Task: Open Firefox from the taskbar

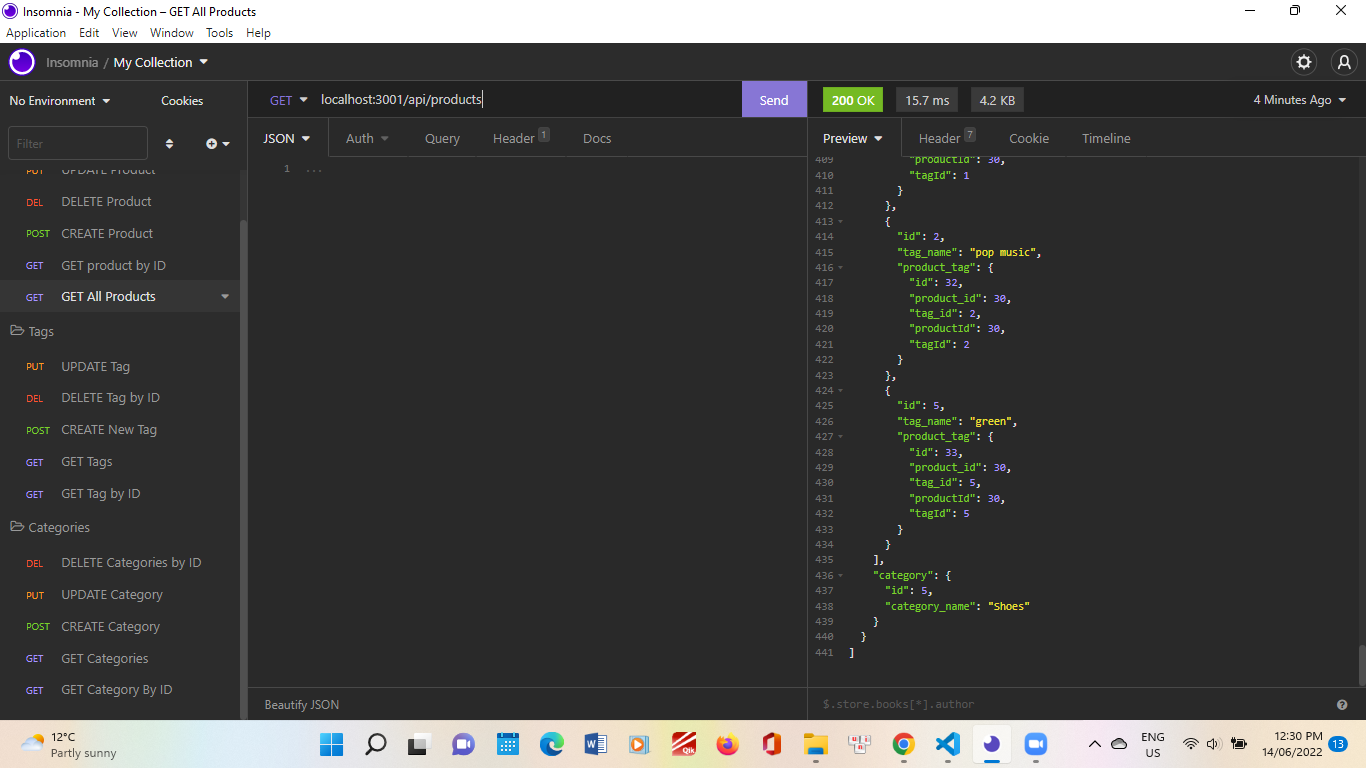Action: pyautogui.click(x=727, y=744)
